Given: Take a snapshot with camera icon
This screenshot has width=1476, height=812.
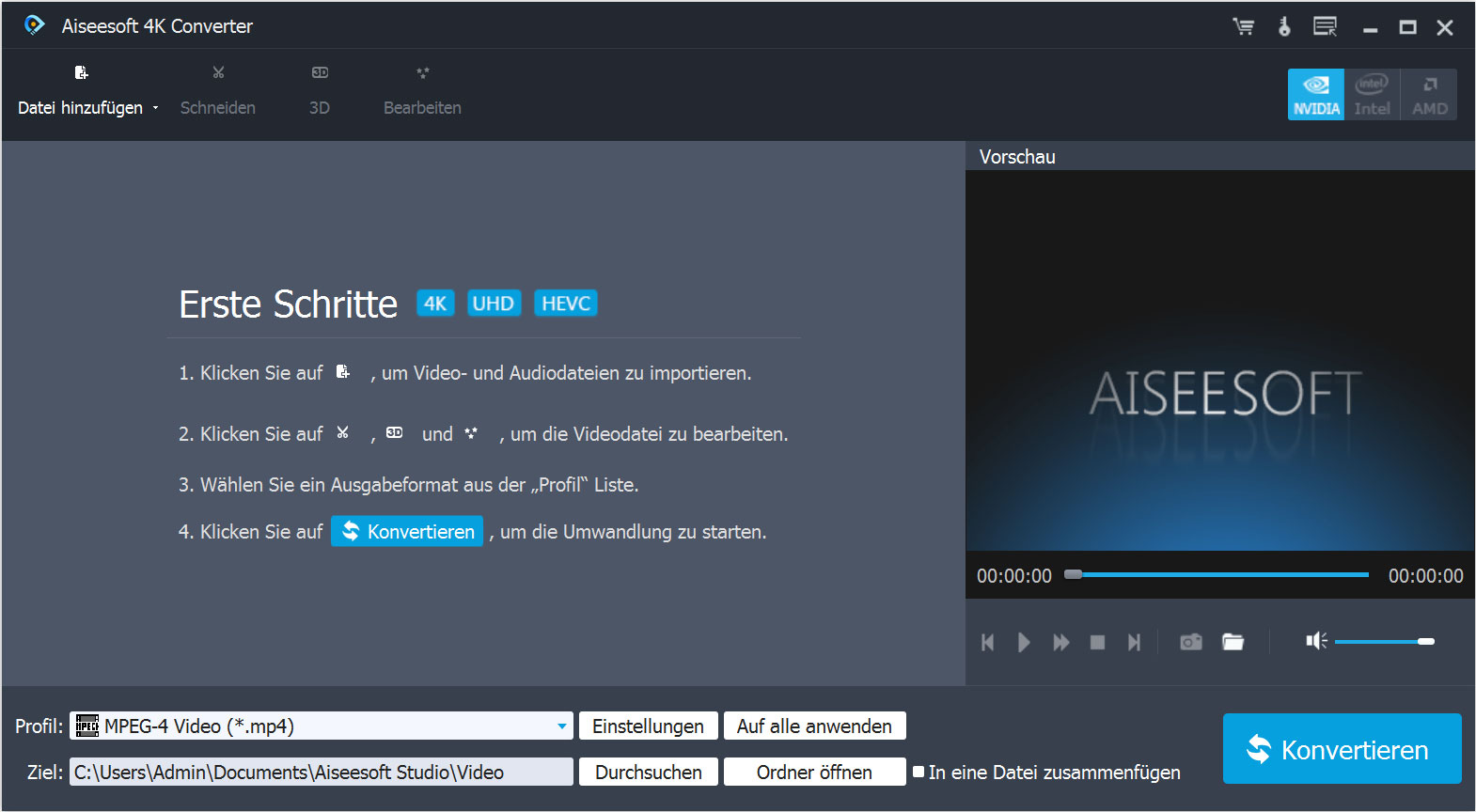Looking at the screenshot, I should click(x=1191, y=642).
